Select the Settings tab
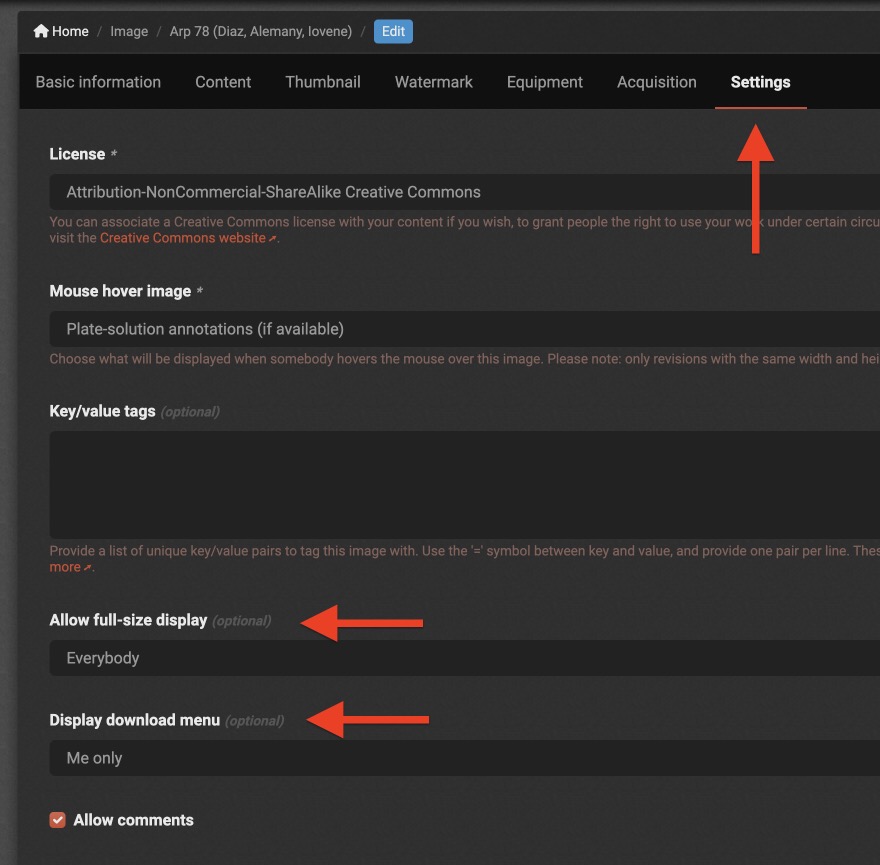 point(760,82)
